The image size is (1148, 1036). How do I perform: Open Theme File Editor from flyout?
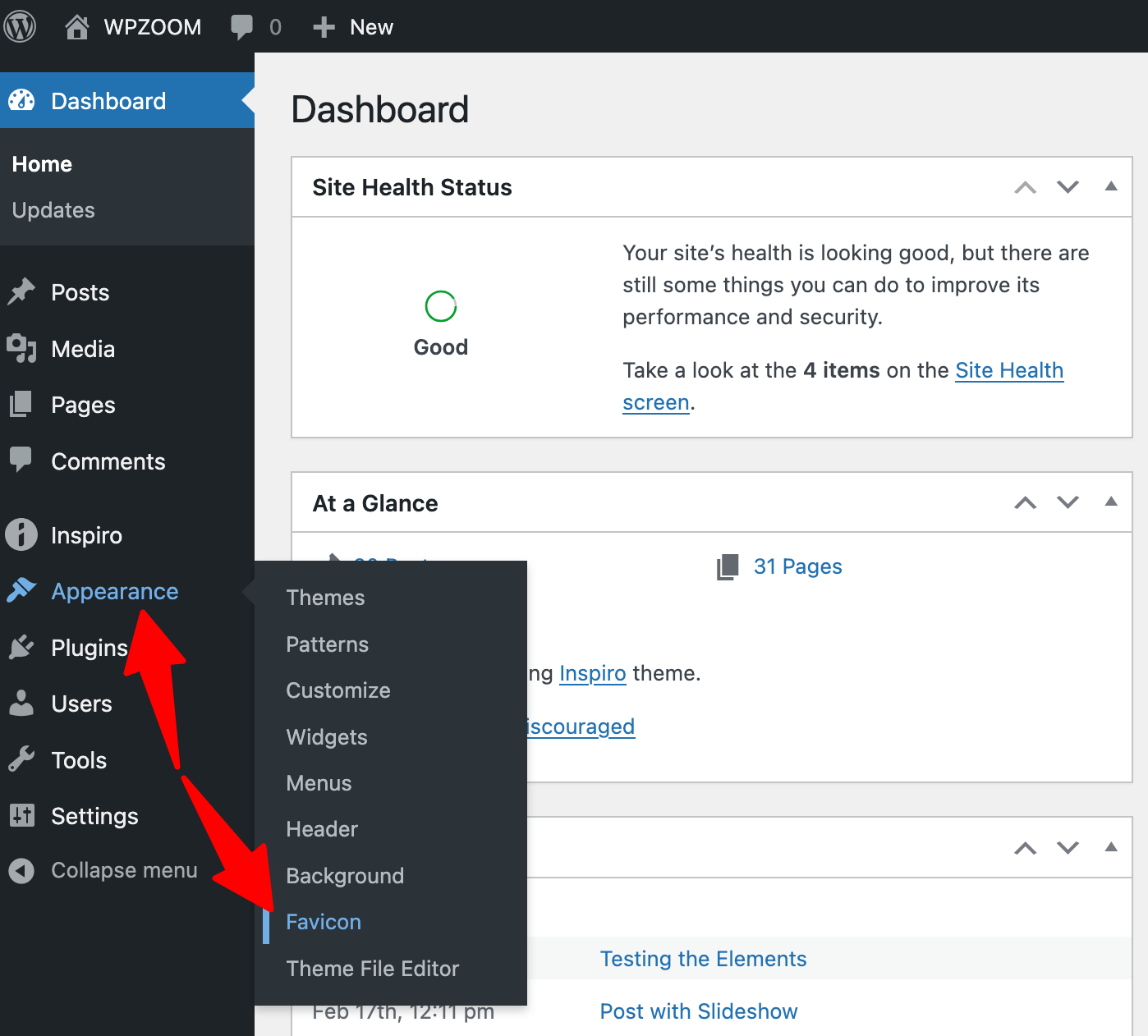pyautogui.click(x=372, y=969)
